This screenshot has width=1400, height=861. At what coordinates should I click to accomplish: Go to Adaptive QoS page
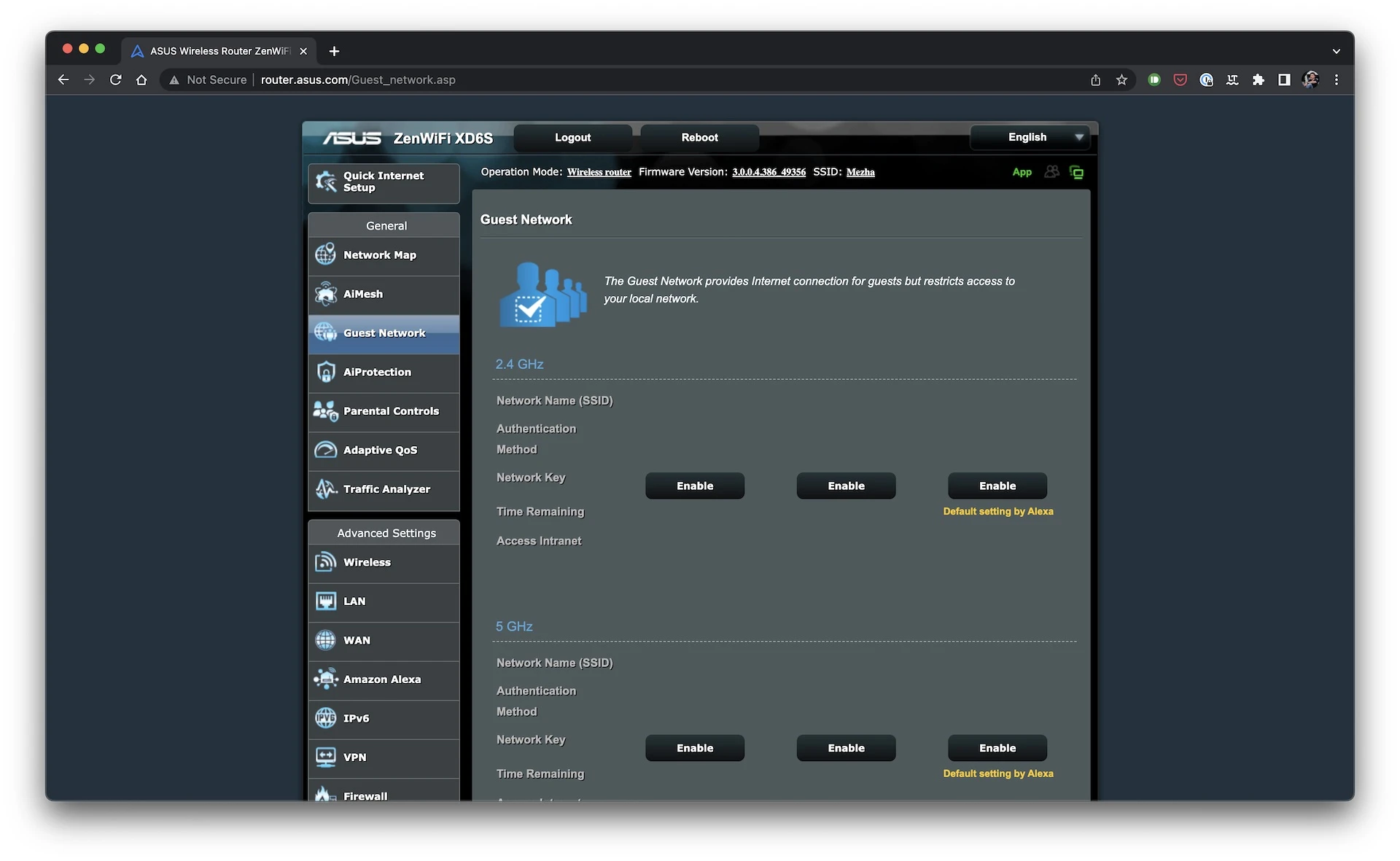coord(384,451)
